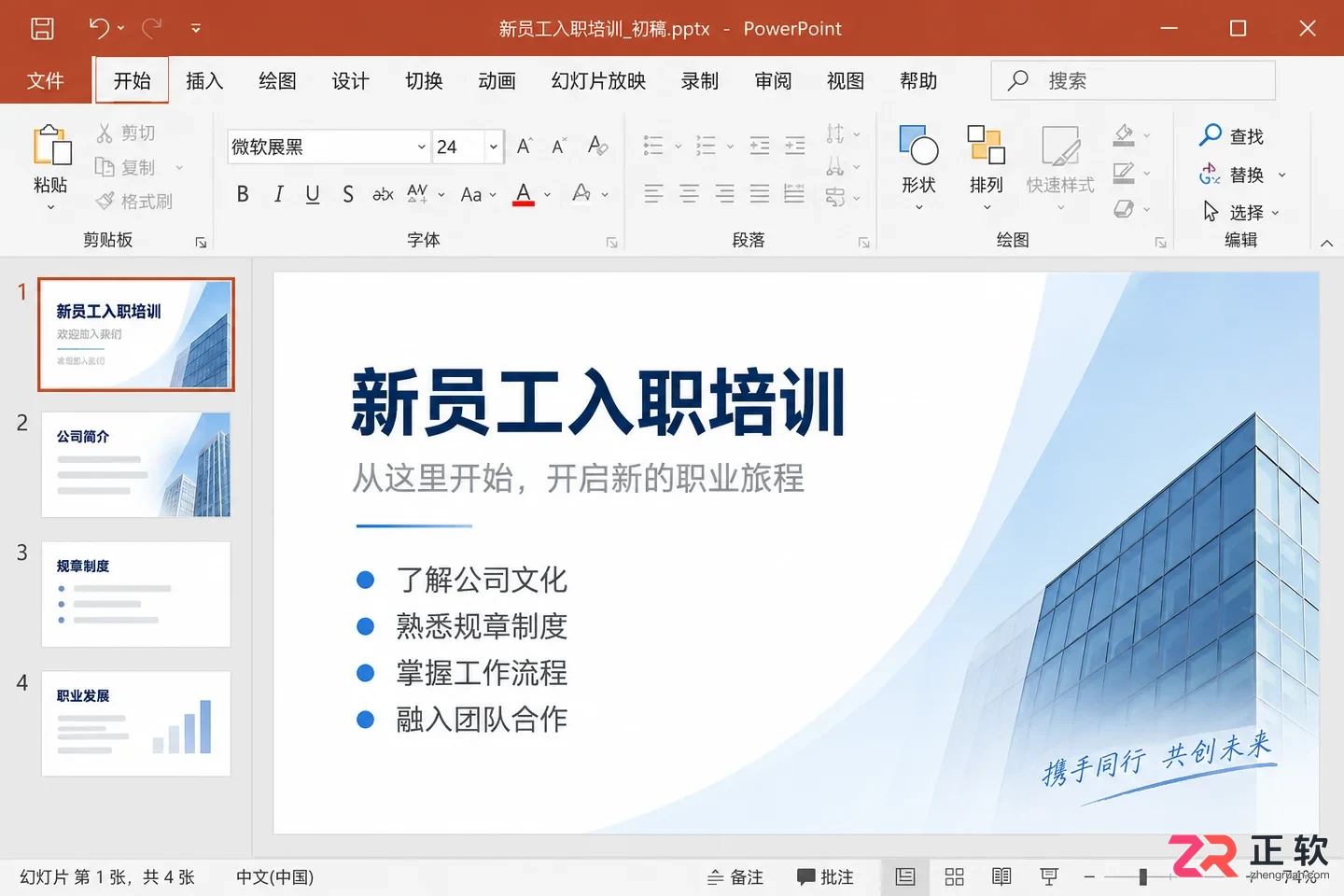This screenshot has height=896, width=1344.
Task: Switch to reading view icon
Action: pos(1001,876)
